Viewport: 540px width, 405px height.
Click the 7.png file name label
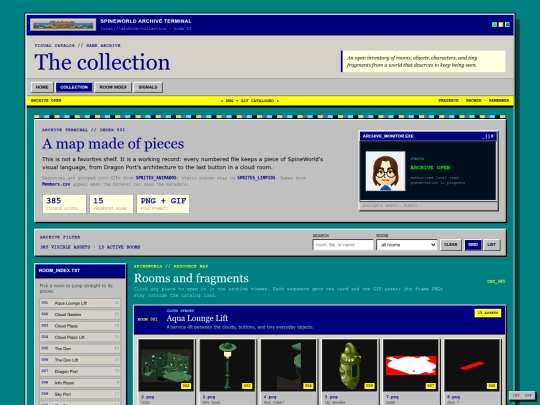[x=392, y=397]
